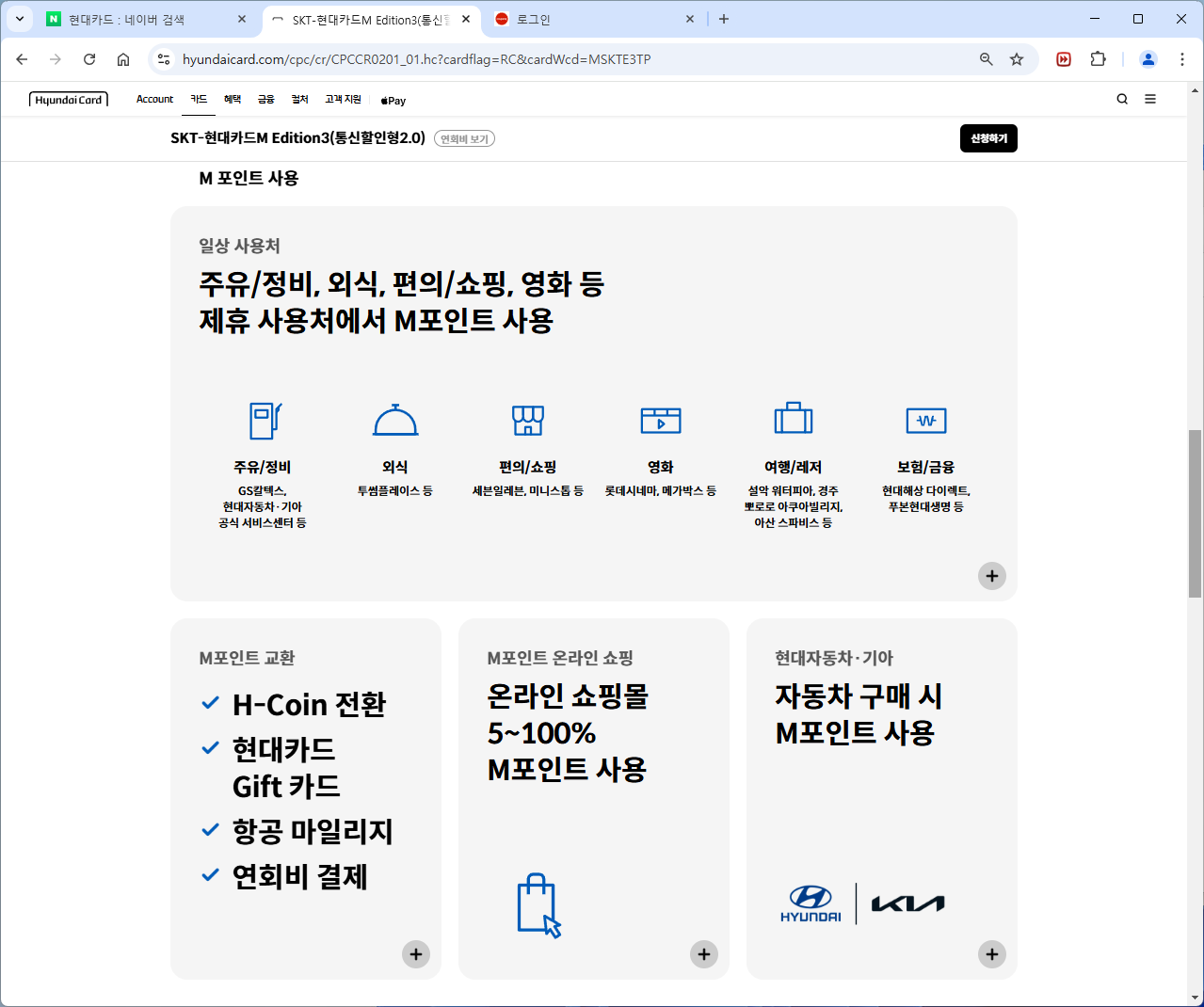Image resolution: width=1204 pixels, height=1007 pixels.
Task: Click the scrollbar down arrow
Action: 1195,998
